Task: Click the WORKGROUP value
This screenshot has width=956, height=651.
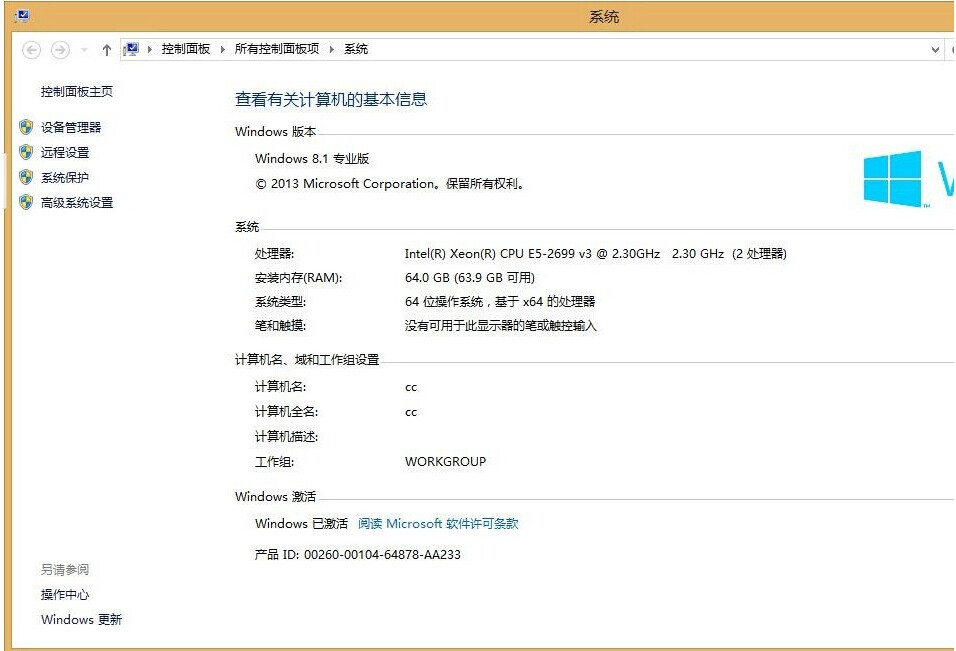Action: [445, 461]
